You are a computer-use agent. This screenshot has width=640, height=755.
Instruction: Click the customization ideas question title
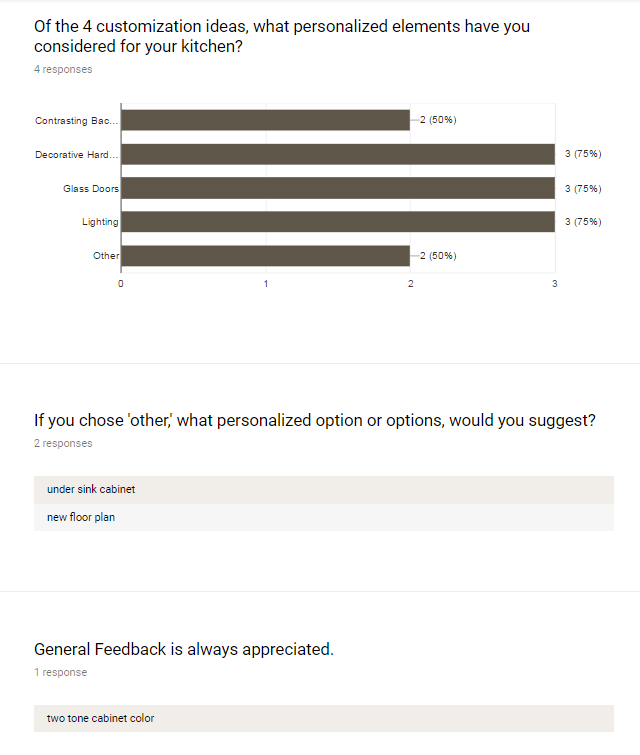point(282,36)
